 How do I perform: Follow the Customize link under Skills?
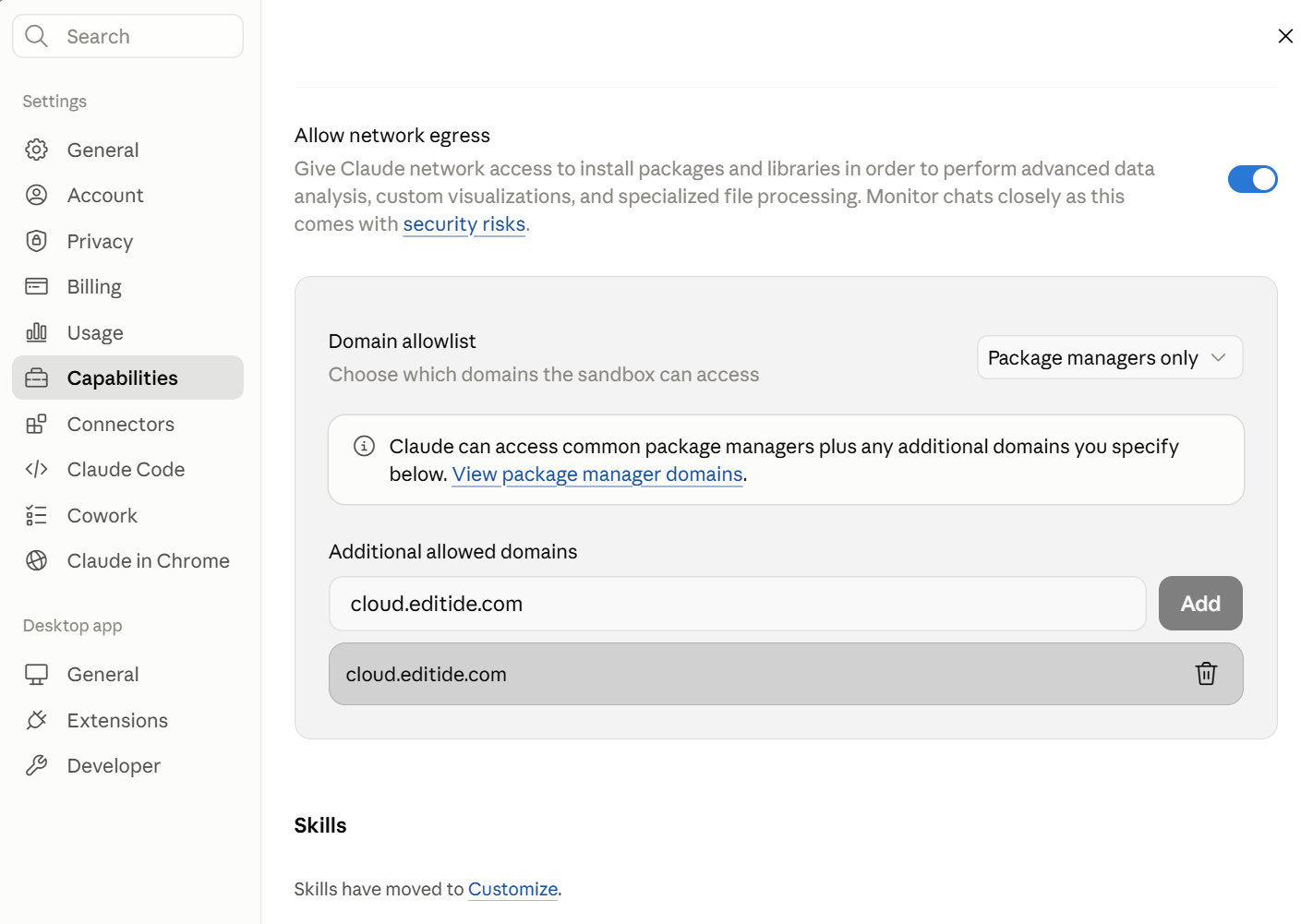pos(513,889)
